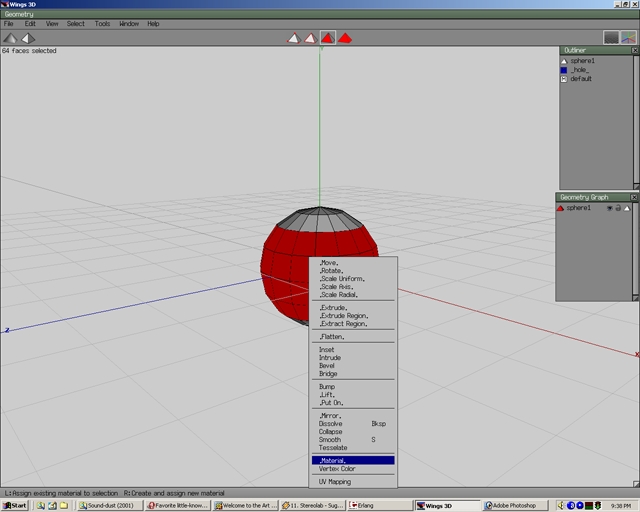This screenshot has height=512, width=640.
Task: Choose Move from context menu
Action: 353,263
